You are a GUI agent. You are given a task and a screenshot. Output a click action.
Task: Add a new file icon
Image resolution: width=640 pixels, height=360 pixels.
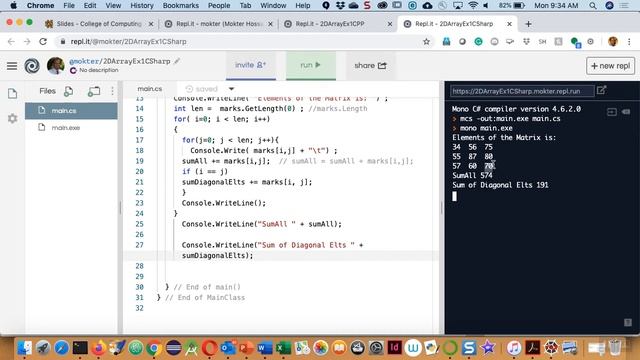(x=69, y=91)
